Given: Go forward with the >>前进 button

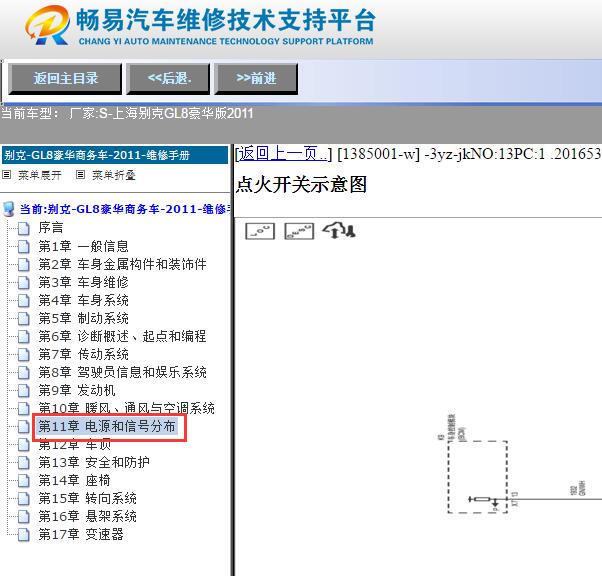Looking at the screenshot, I should 256,79.
